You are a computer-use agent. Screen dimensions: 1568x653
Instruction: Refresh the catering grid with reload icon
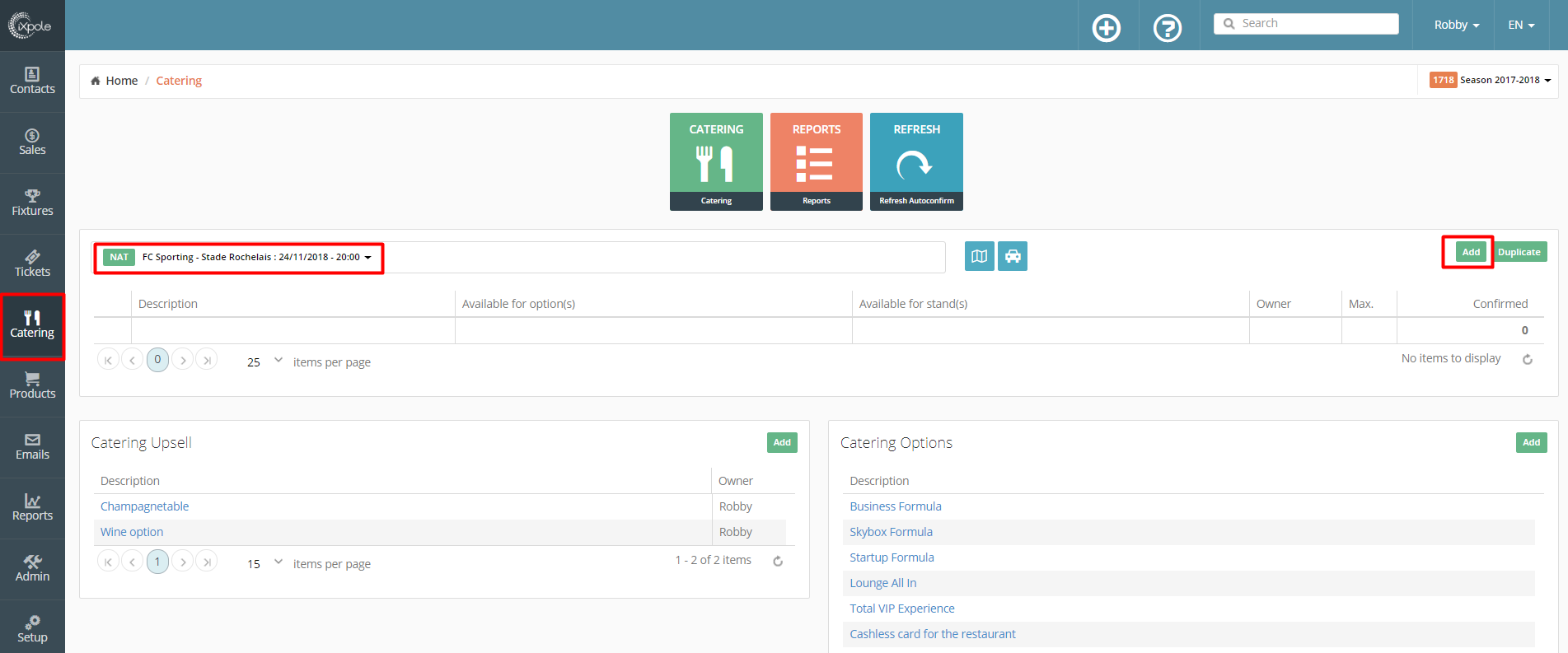(x=1527, y=360)
